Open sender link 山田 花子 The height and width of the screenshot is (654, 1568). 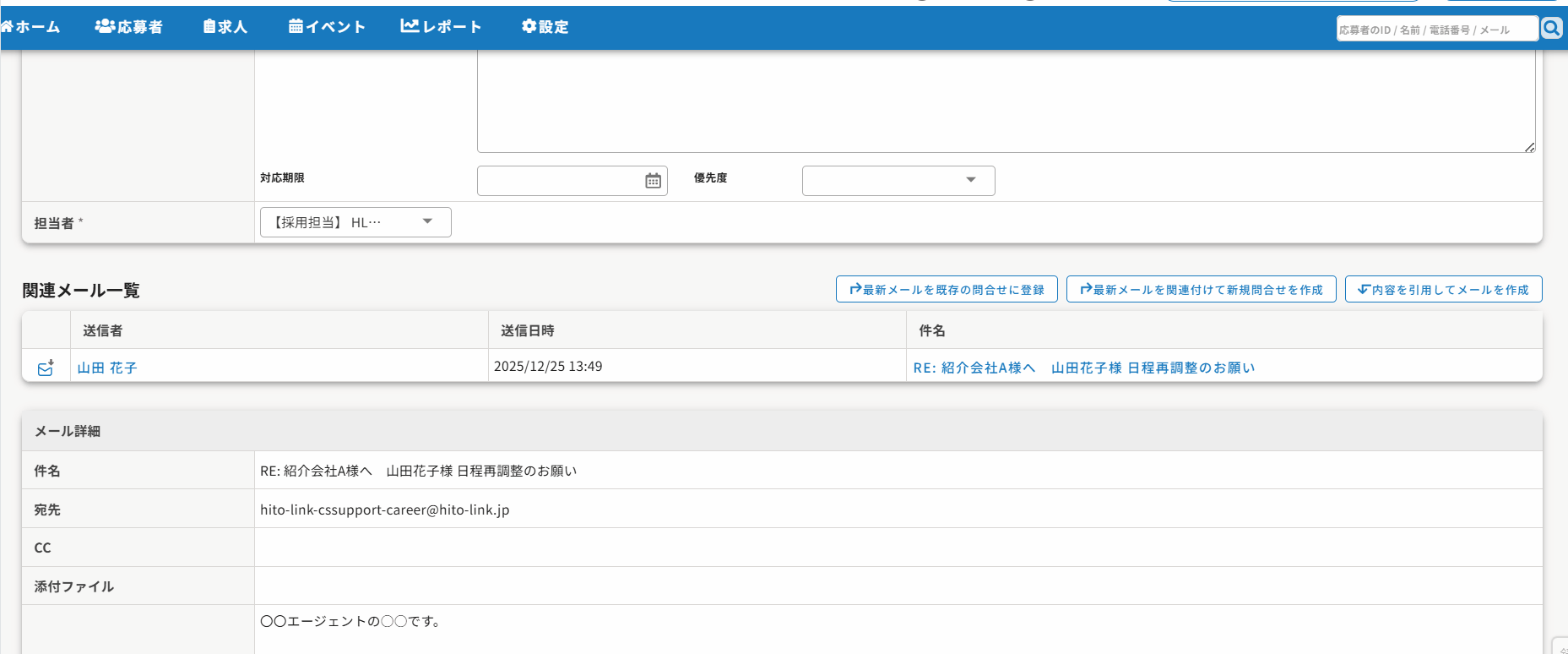[107, 368]
